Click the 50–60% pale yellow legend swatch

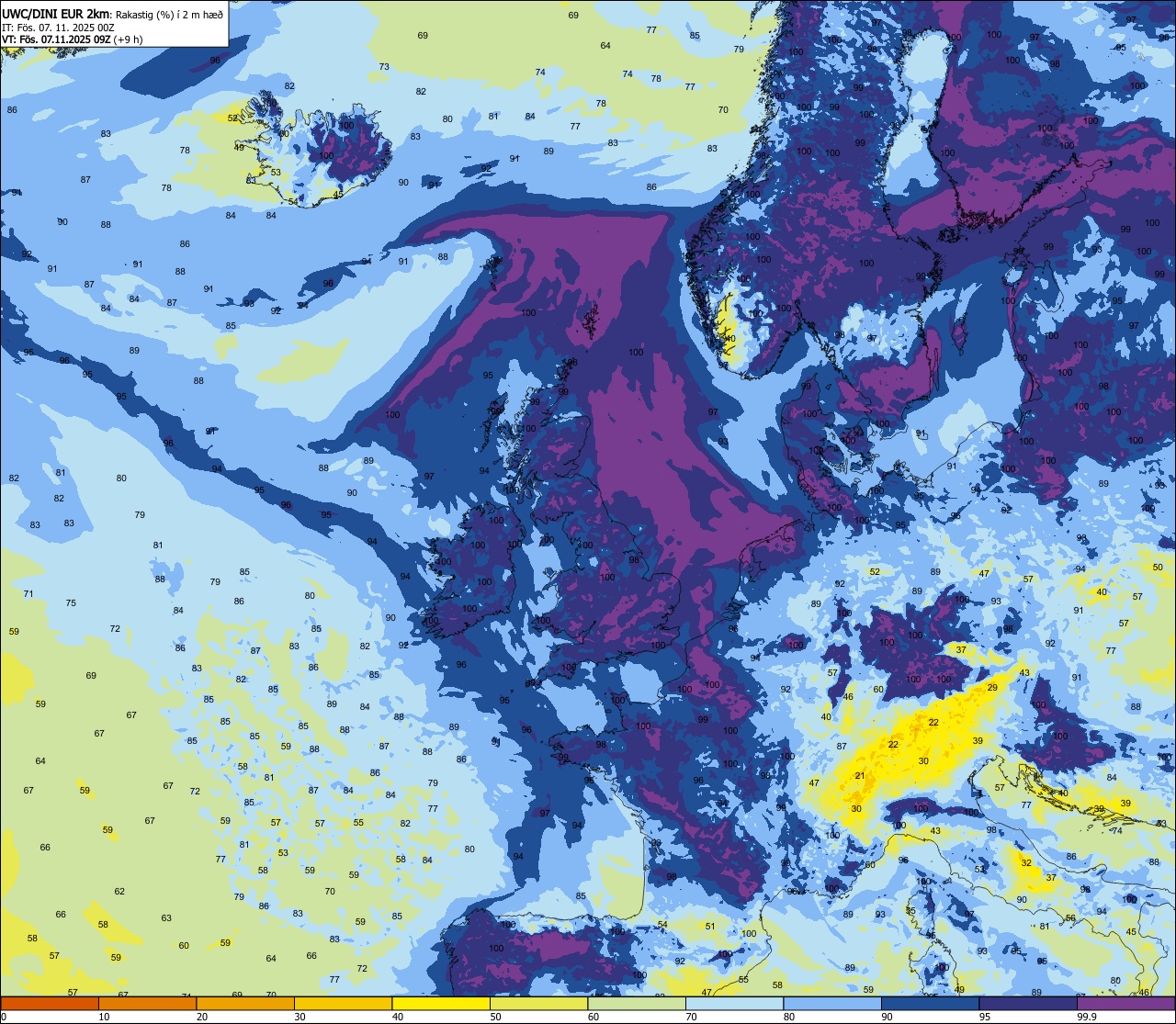(538, 1003)
